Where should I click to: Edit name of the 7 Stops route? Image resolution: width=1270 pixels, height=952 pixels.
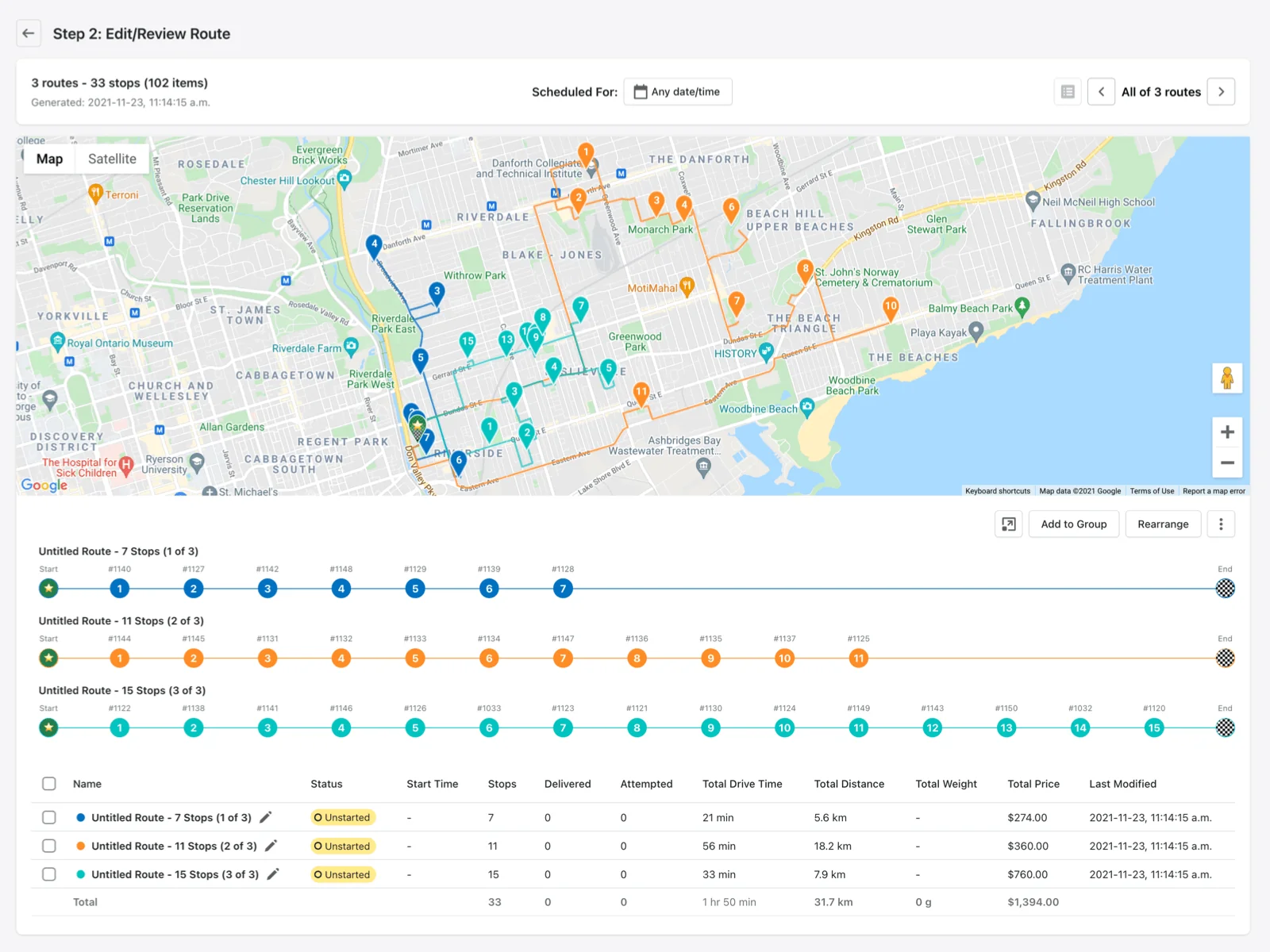(x=266, y=817)
